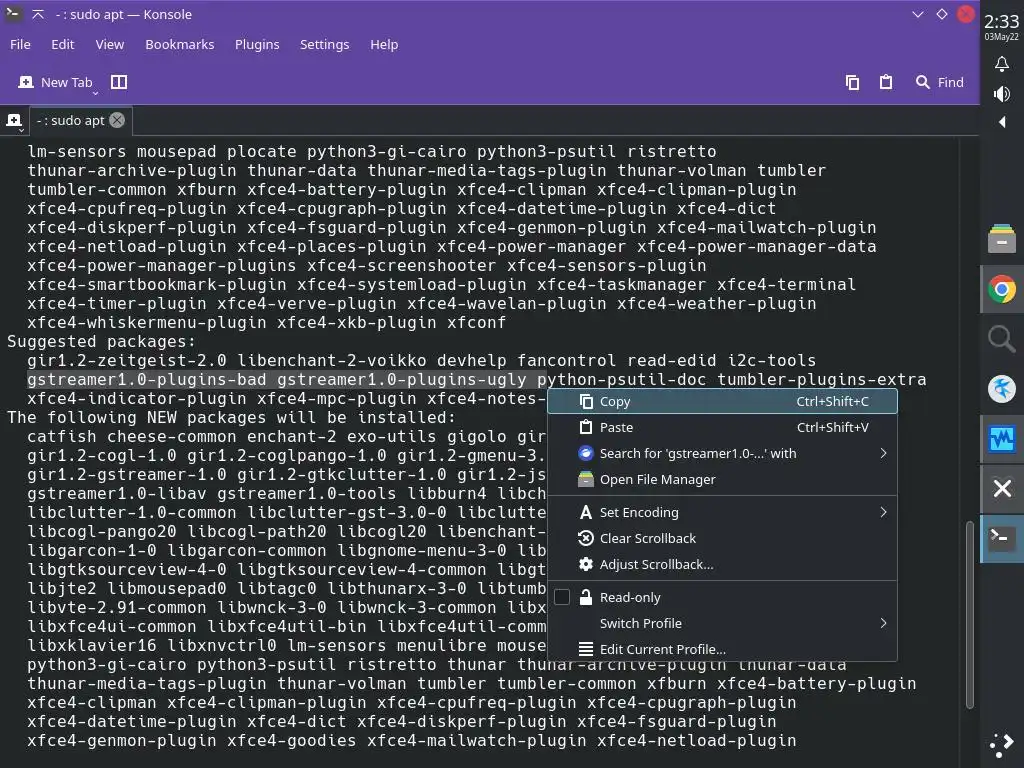The width and height of the screenshot is (1024, 768).
Task: Click the notifications bell icon in the panel
Action: pos(1002,64)
